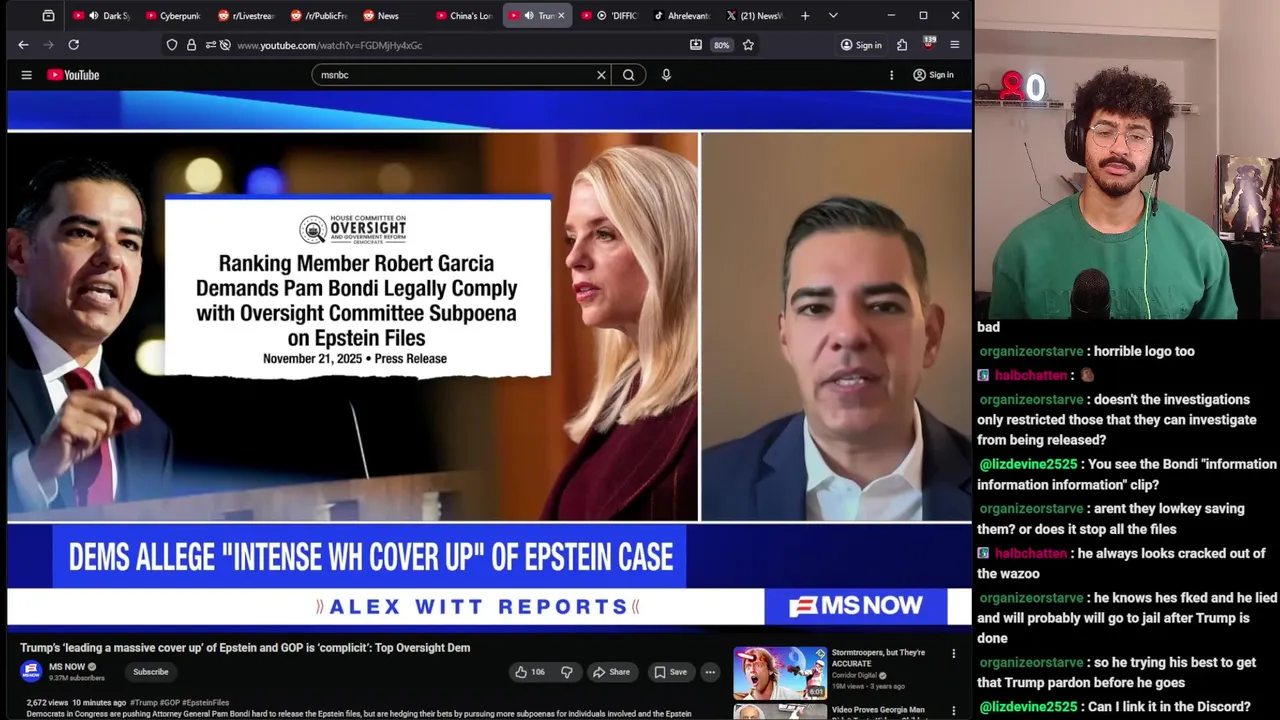The width and height of the screenshot is (1280, 720).
Task: Share the video with the Share button
Action: click(611, 672)
